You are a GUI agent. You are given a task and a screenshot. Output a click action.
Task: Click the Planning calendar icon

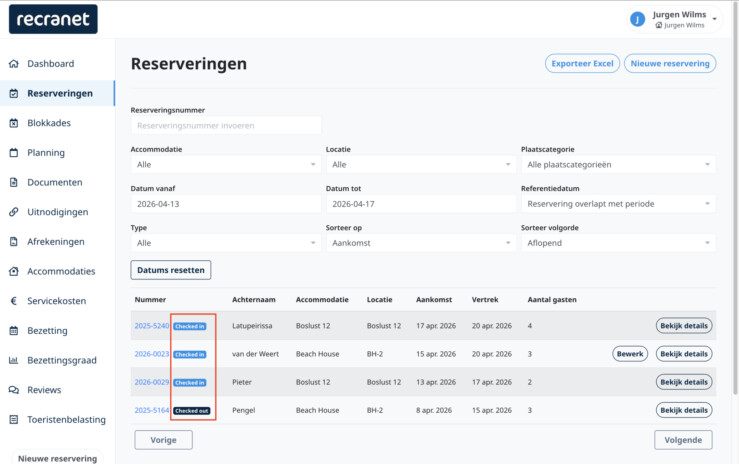14,153
